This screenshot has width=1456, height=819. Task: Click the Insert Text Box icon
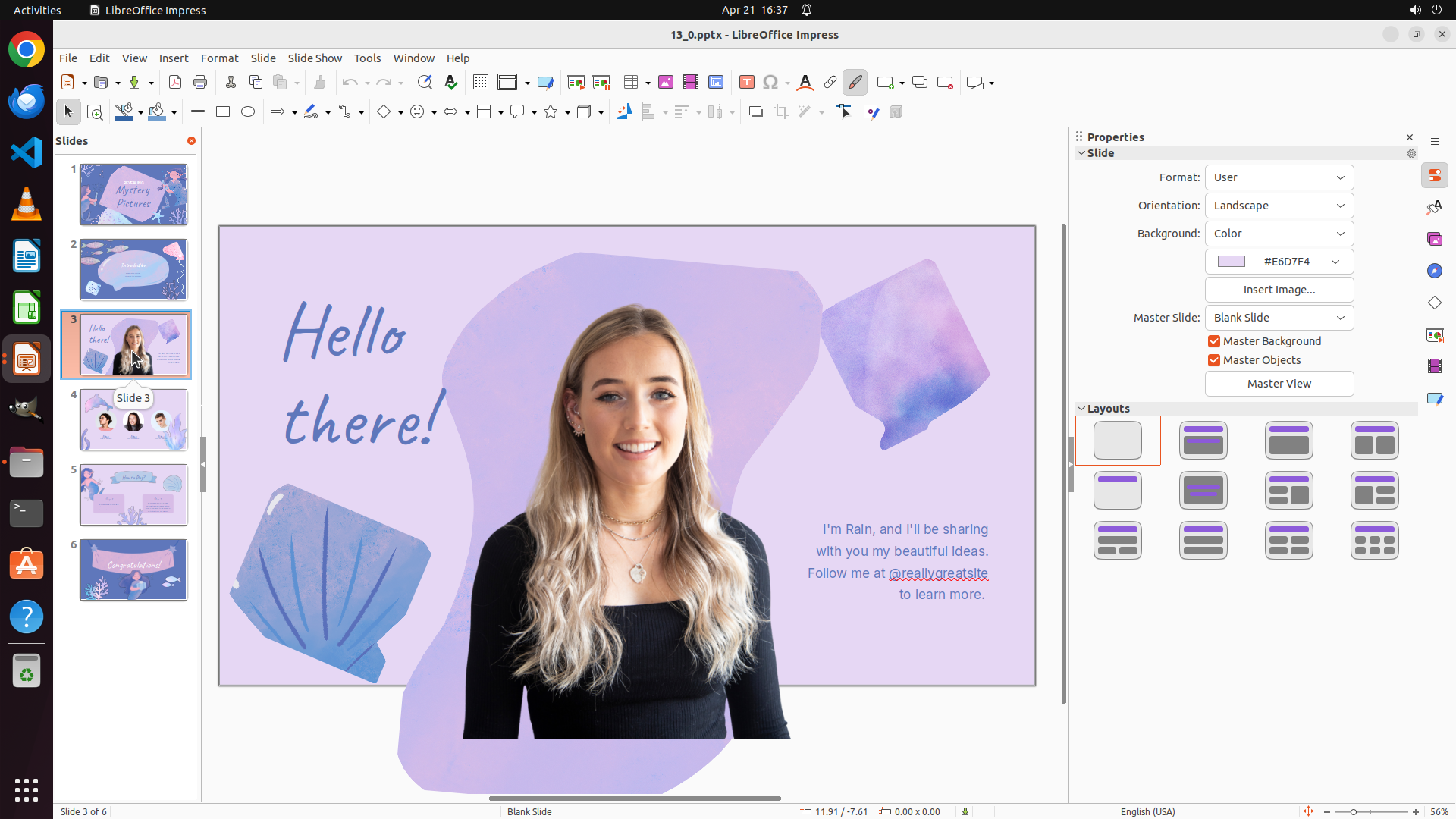[x=747, y=83]
